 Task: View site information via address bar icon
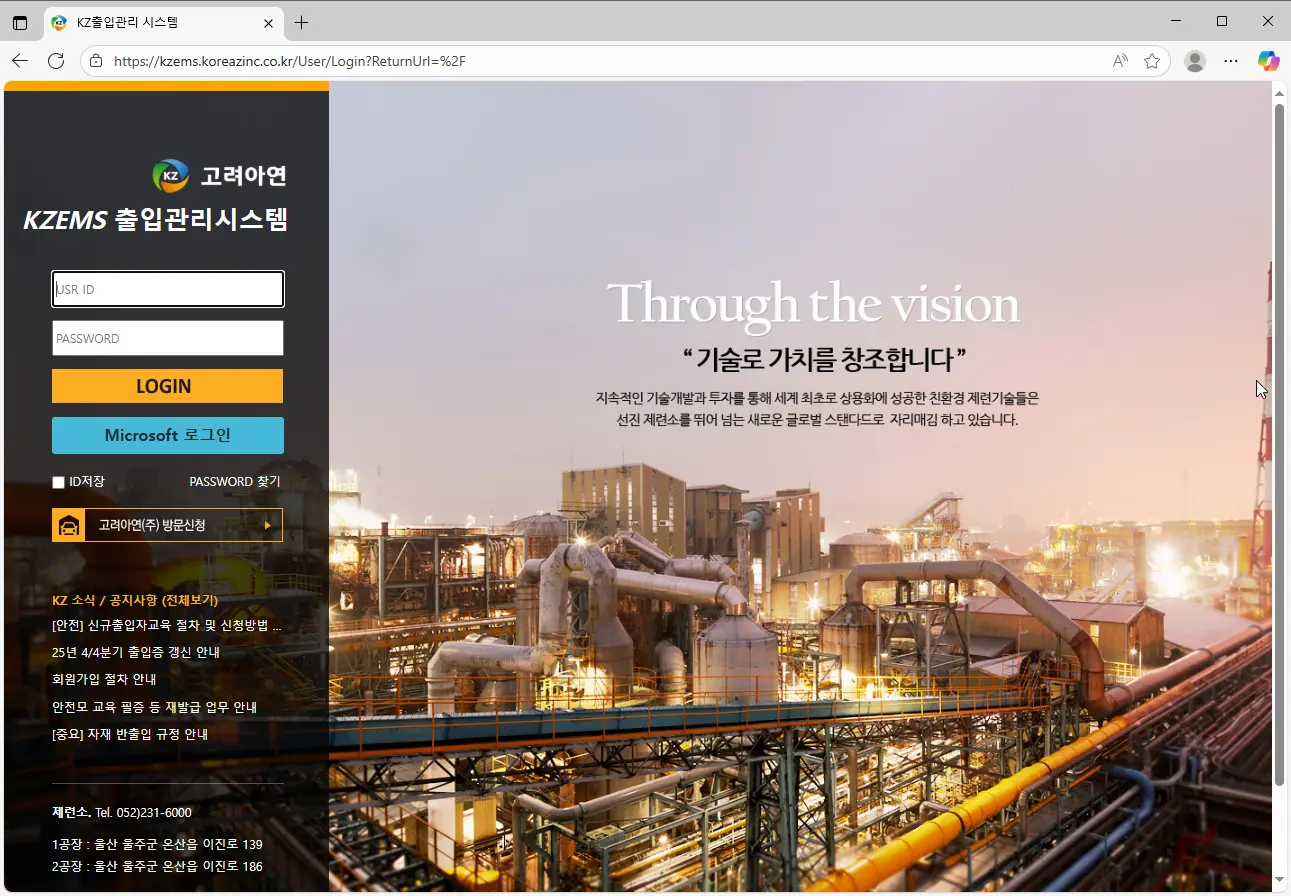pyautogui.click(x=95, y=60)
